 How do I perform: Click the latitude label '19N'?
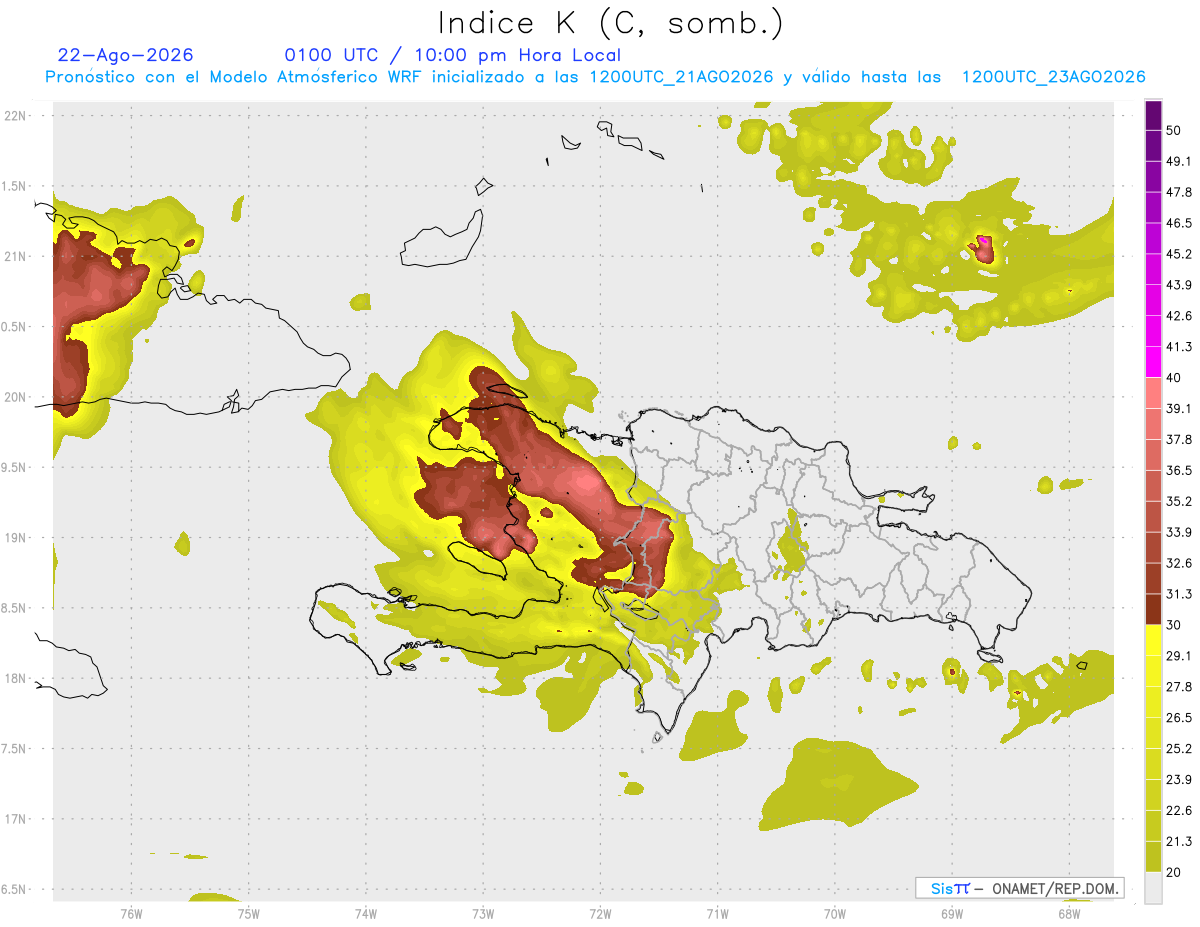[x=14, y=538]
